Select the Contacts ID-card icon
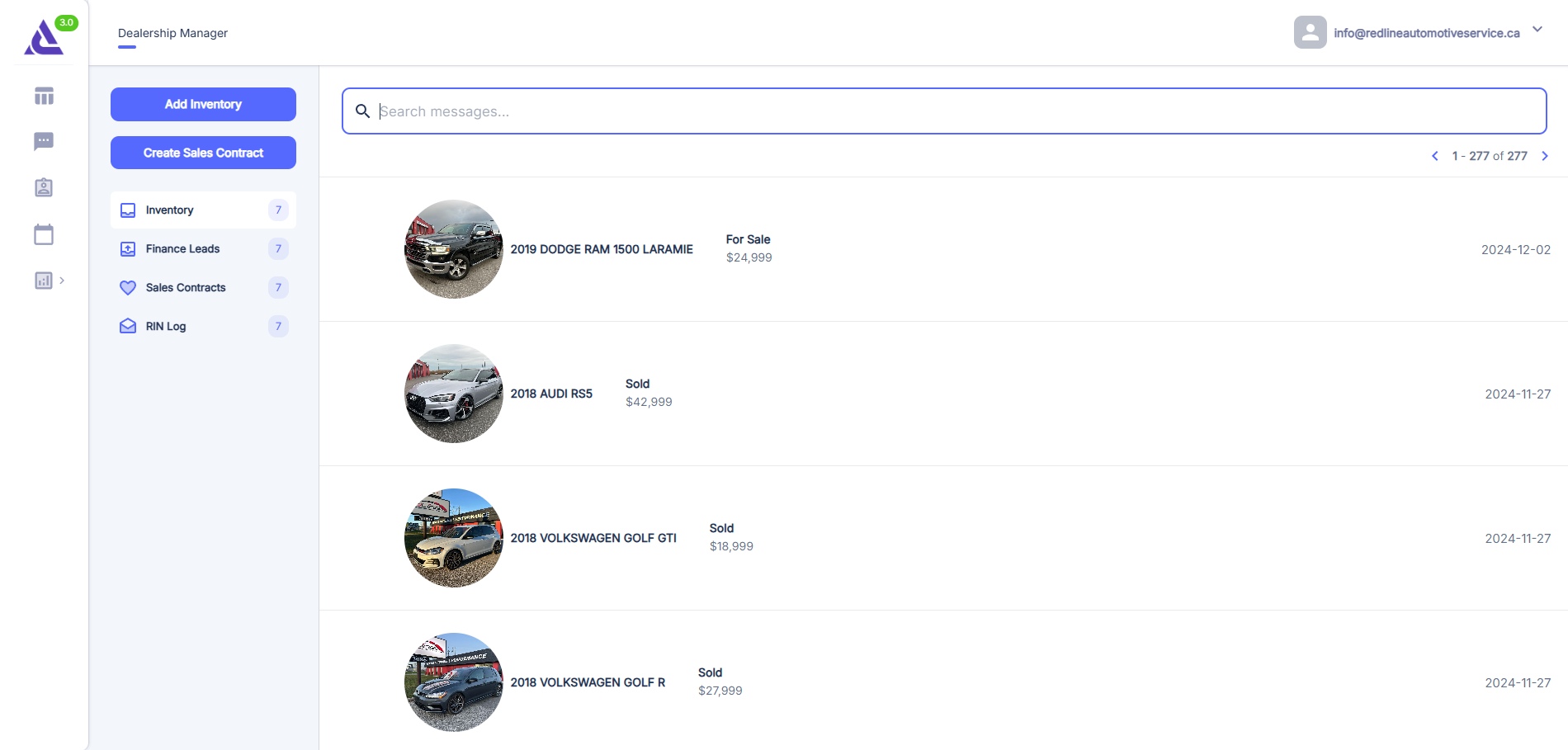Viewport: 1568px width, 750px height. [43, 187]
